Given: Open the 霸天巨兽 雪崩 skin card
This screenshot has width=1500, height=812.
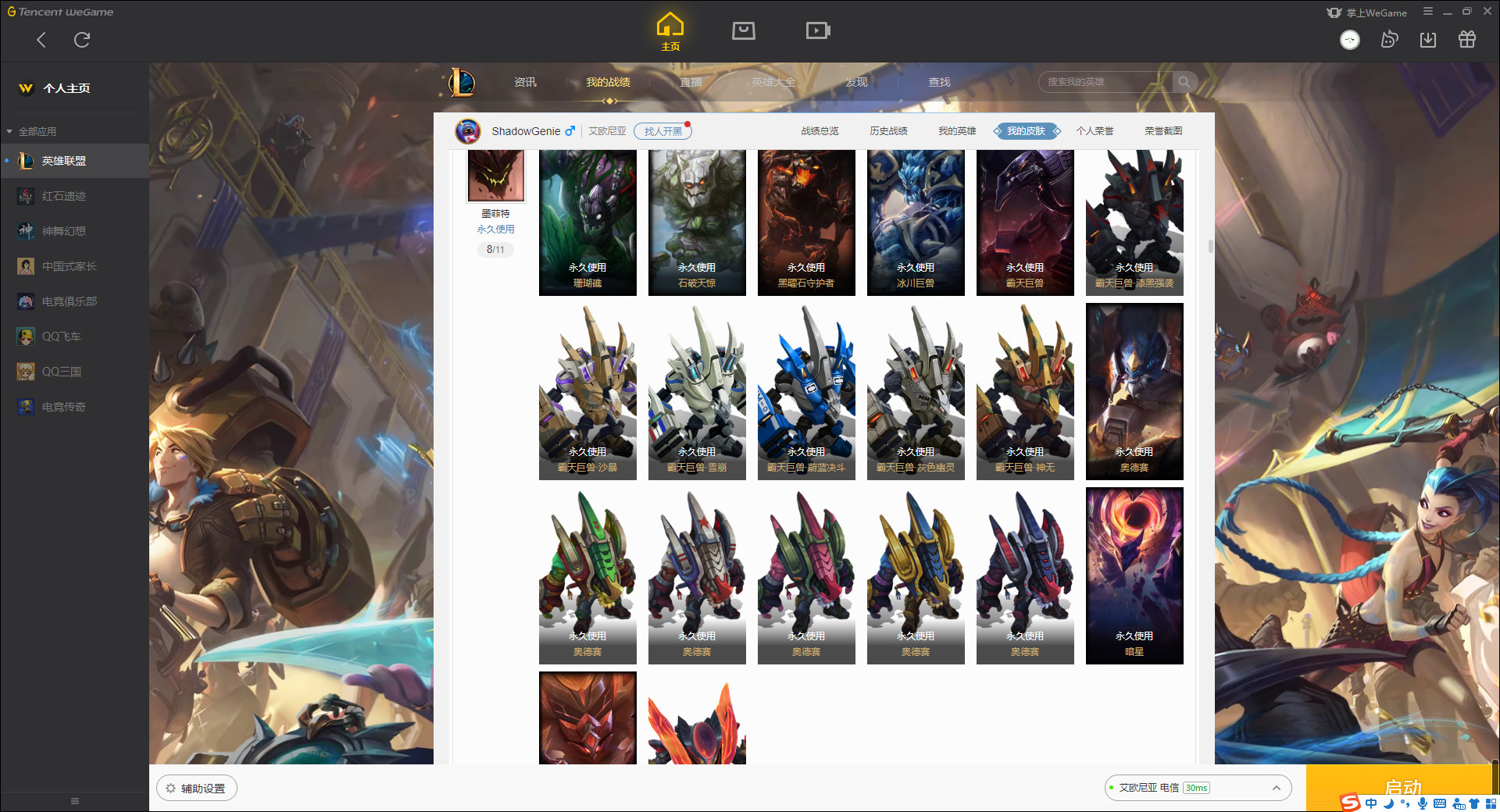Looking at the screenshot, I should [697, 392].
